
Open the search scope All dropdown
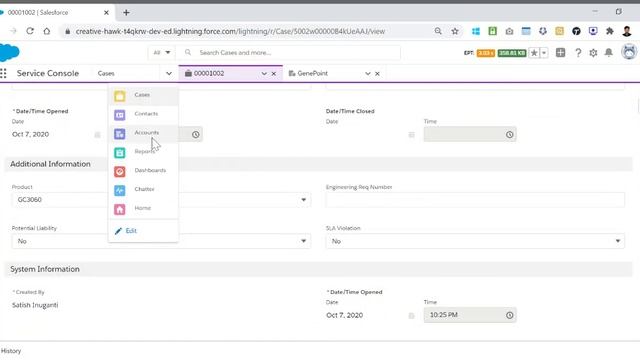[x=162, y=53]
